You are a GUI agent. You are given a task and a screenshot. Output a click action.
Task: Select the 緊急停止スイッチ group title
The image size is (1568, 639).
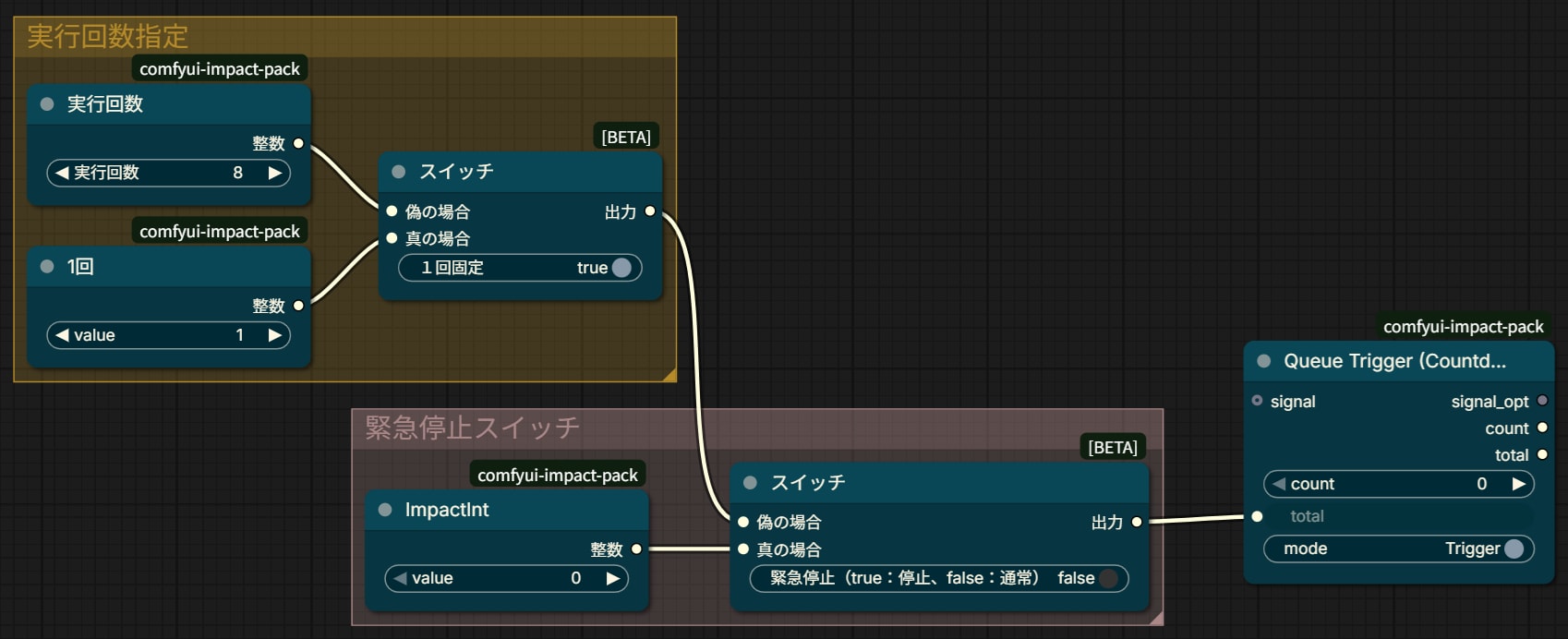pos(472,428)
